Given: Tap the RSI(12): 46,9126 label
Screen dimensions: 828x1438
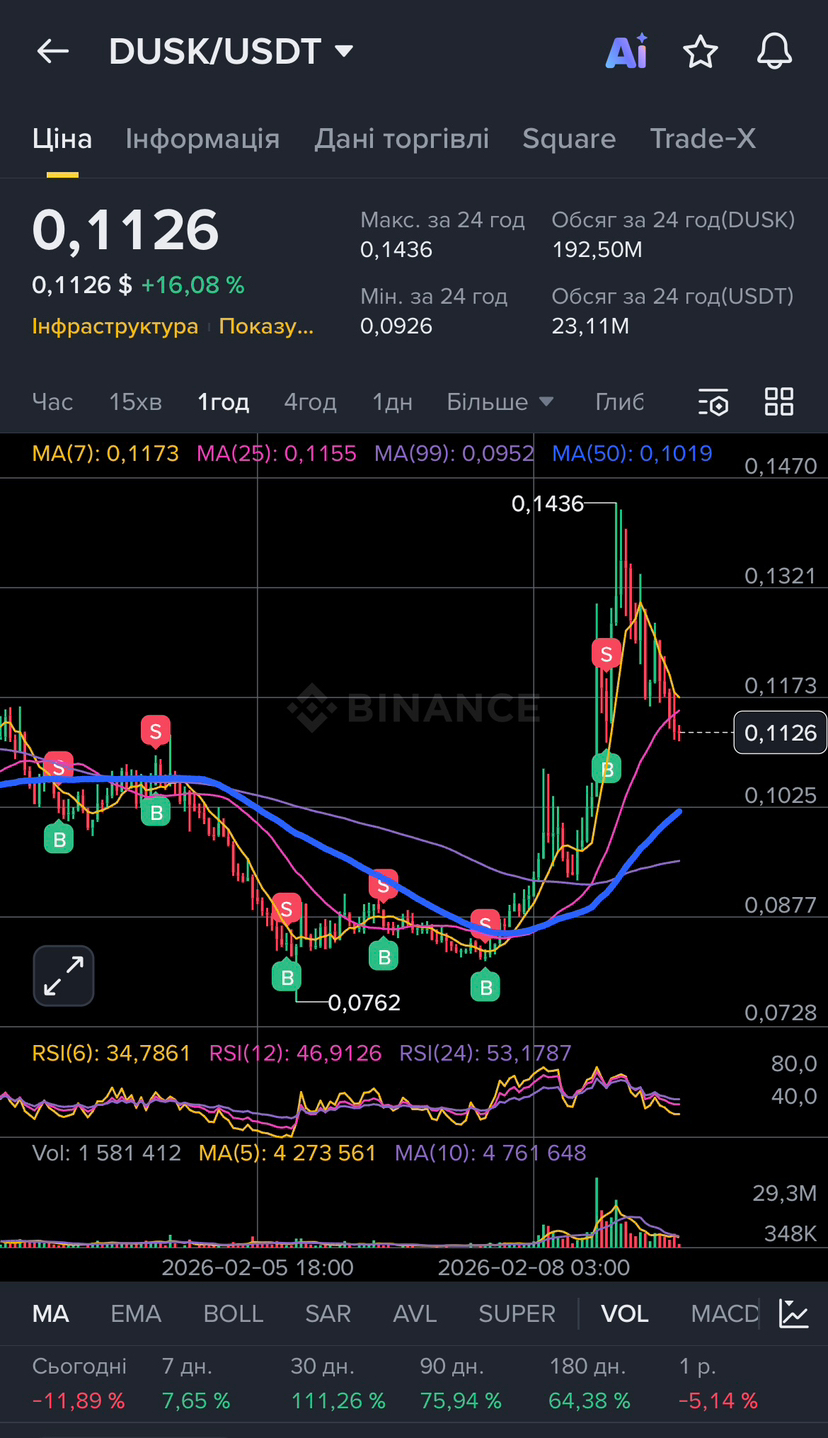Looking at the screenshot, I should pos(295,1053).
